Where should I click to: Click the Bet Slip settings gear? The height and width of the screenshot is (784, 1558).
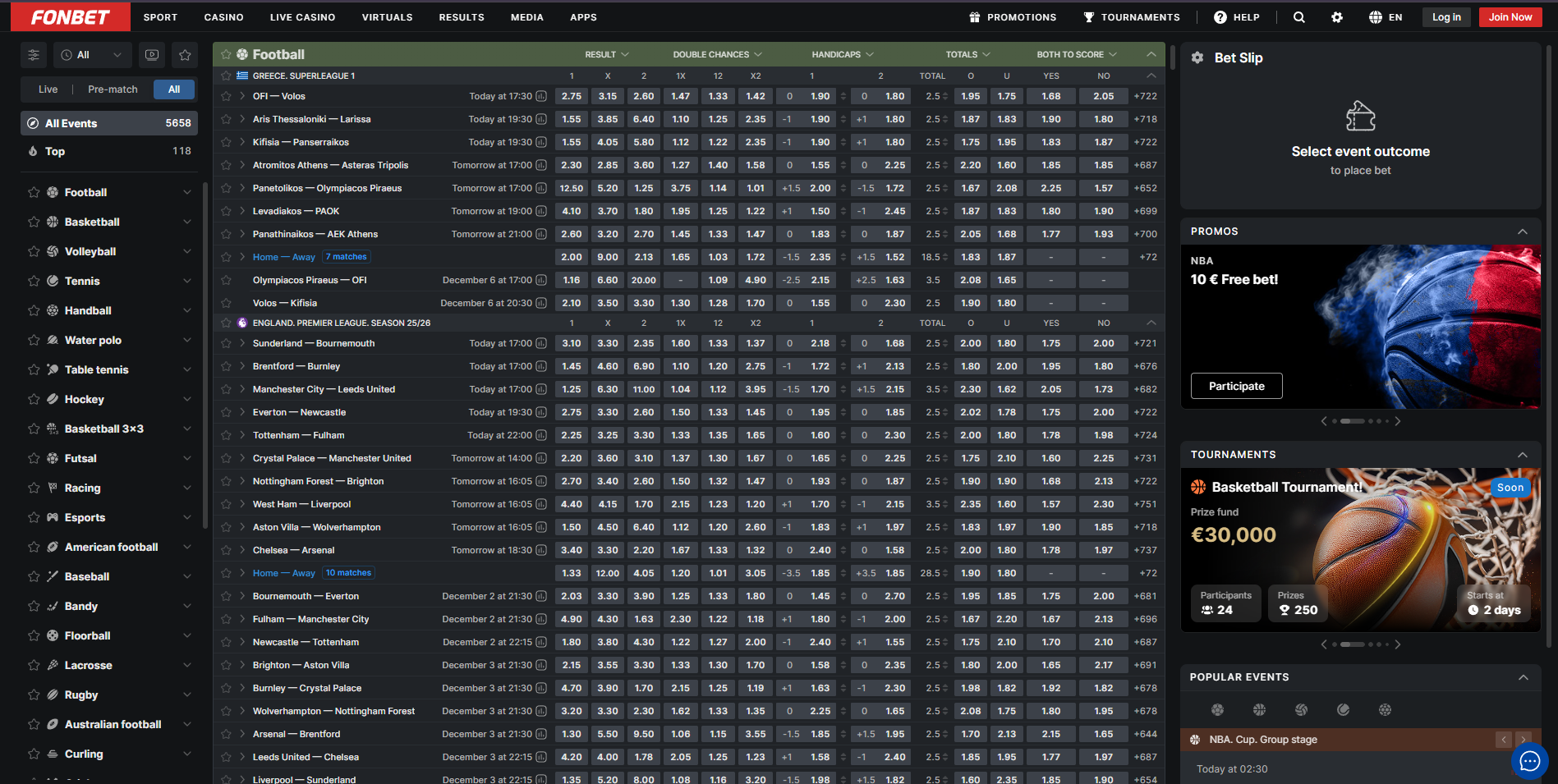click(x=1197, y=57)
